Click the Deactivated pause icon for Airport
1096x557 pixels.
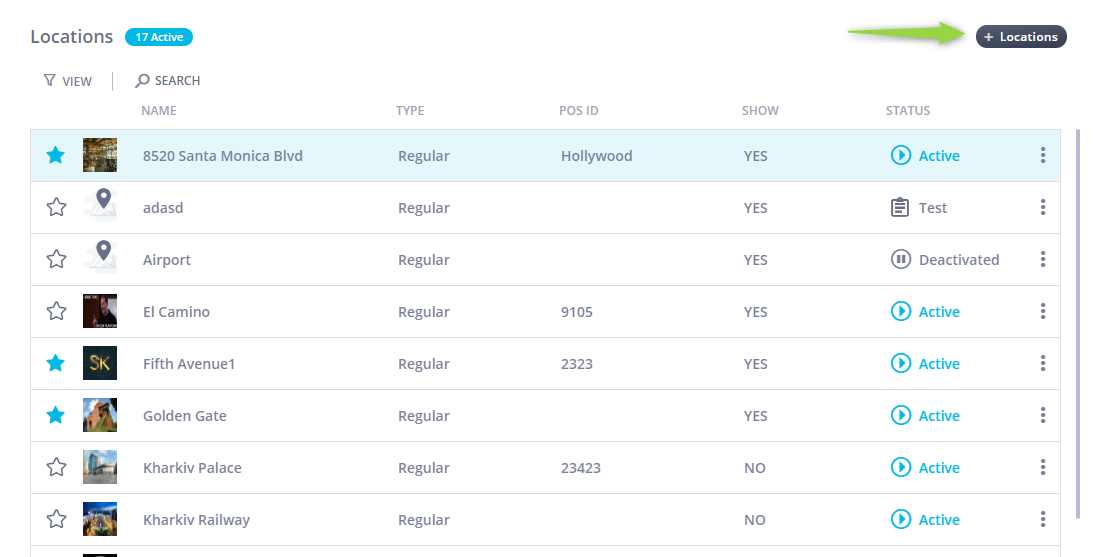[x=900, y=259]
